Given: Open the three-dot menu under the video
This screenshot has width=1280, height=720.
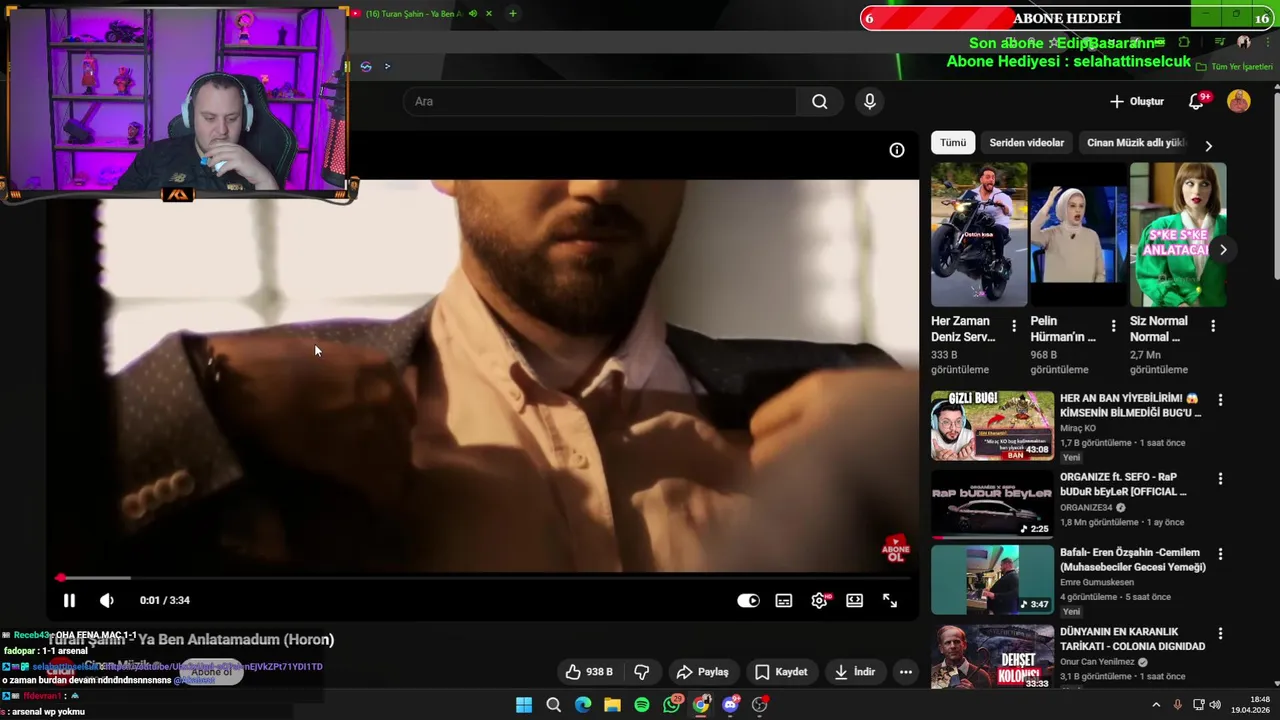Looking at the screenshot, I should tap(906, 672).
